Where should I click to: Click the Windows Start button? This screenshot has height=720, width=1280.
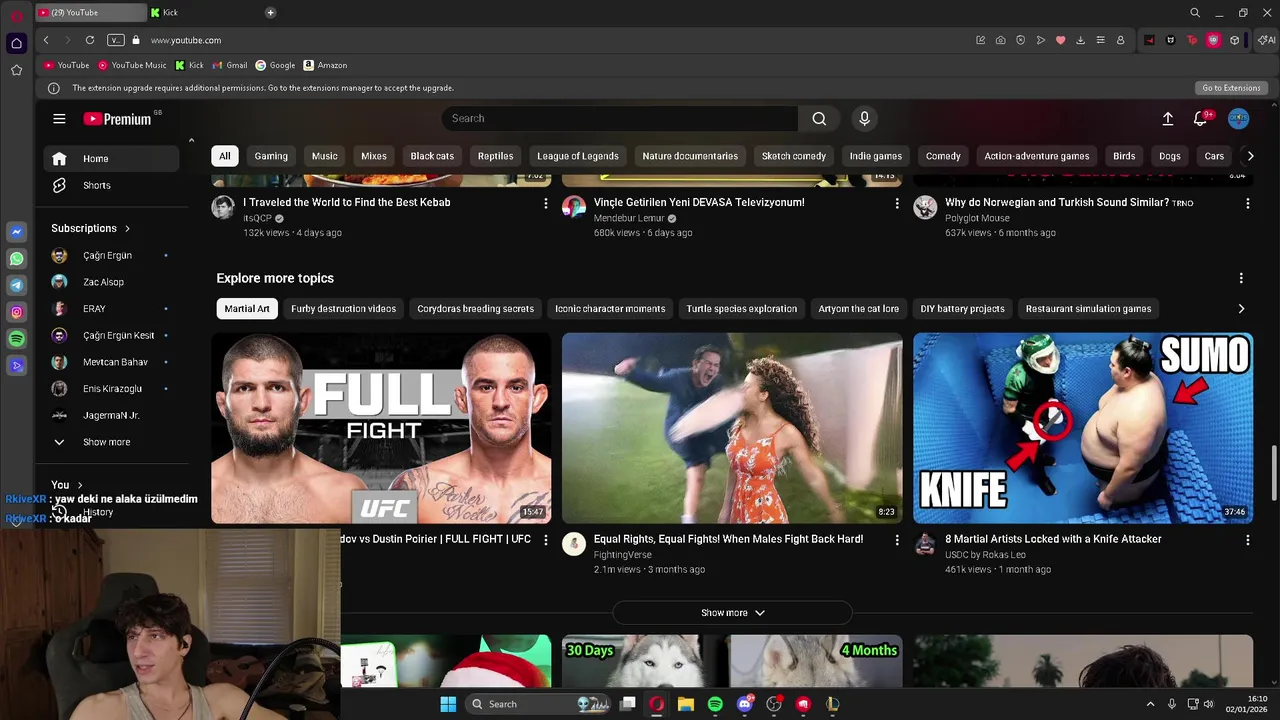pyautogui.click(x=448, y=704)
